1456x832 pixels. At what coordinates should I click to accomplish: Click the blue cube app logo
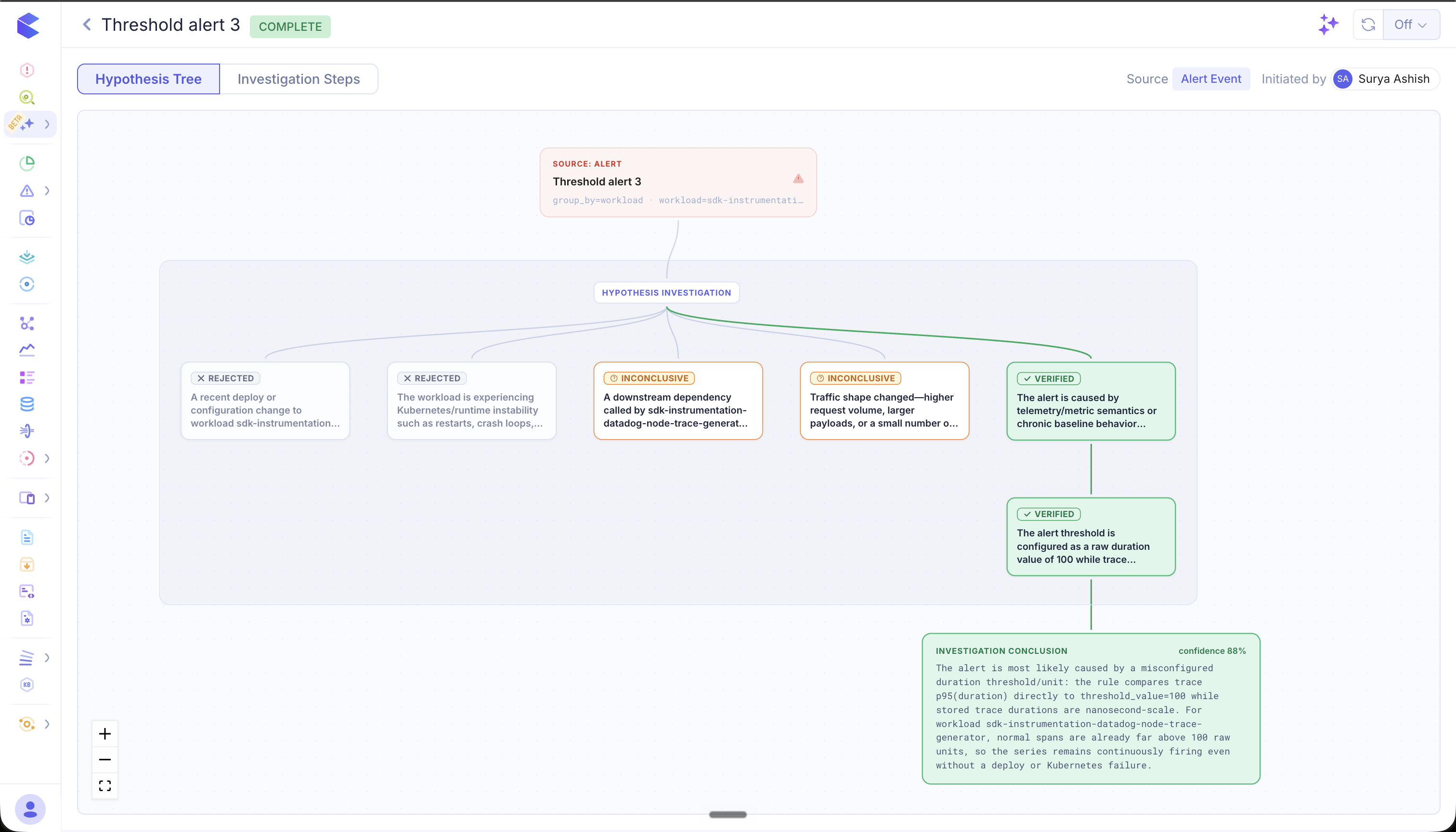(28, 26)
